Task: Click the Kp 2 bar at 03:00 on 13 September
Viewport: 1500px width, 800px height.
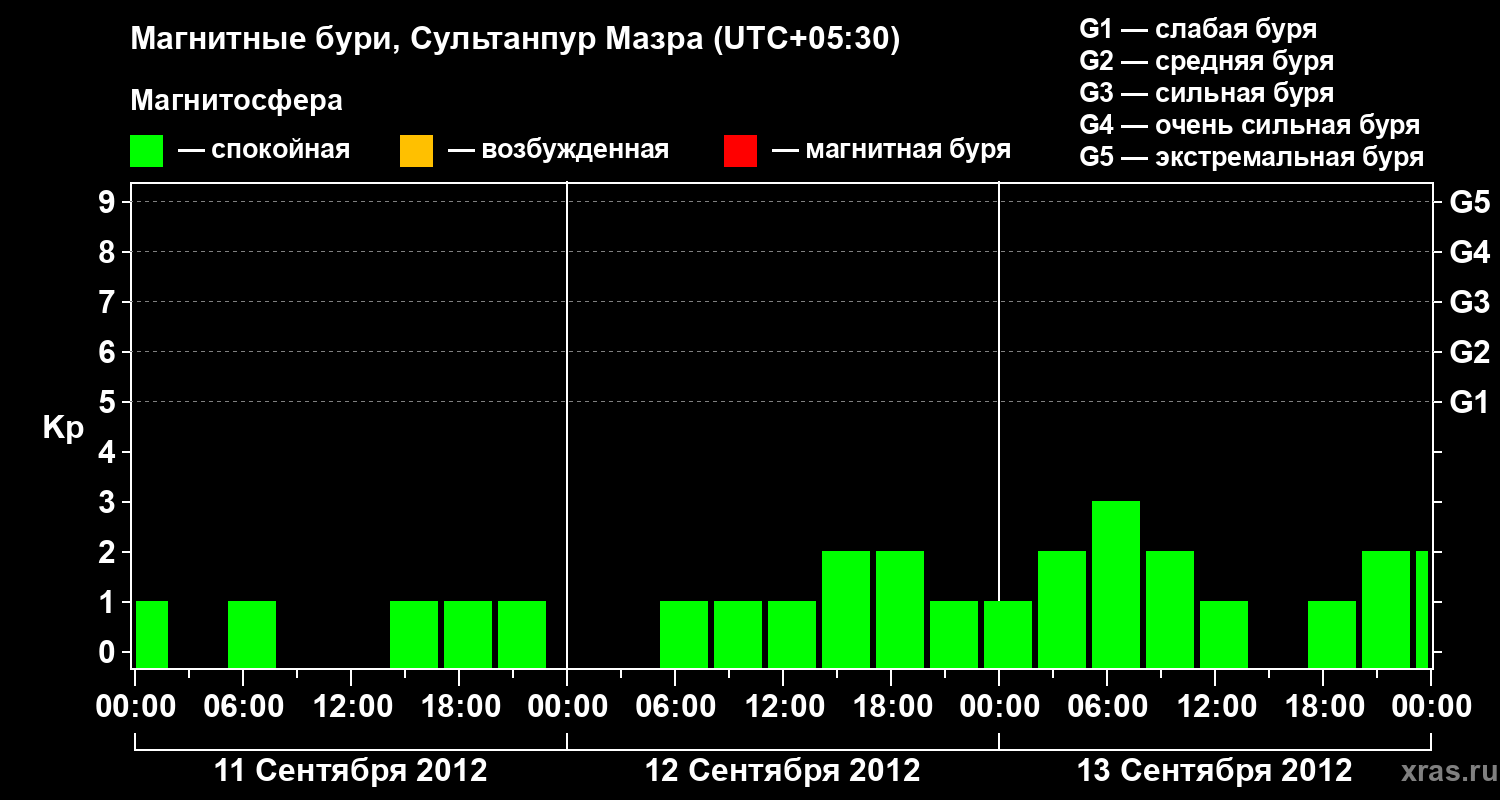Action: pos(1062,609)
